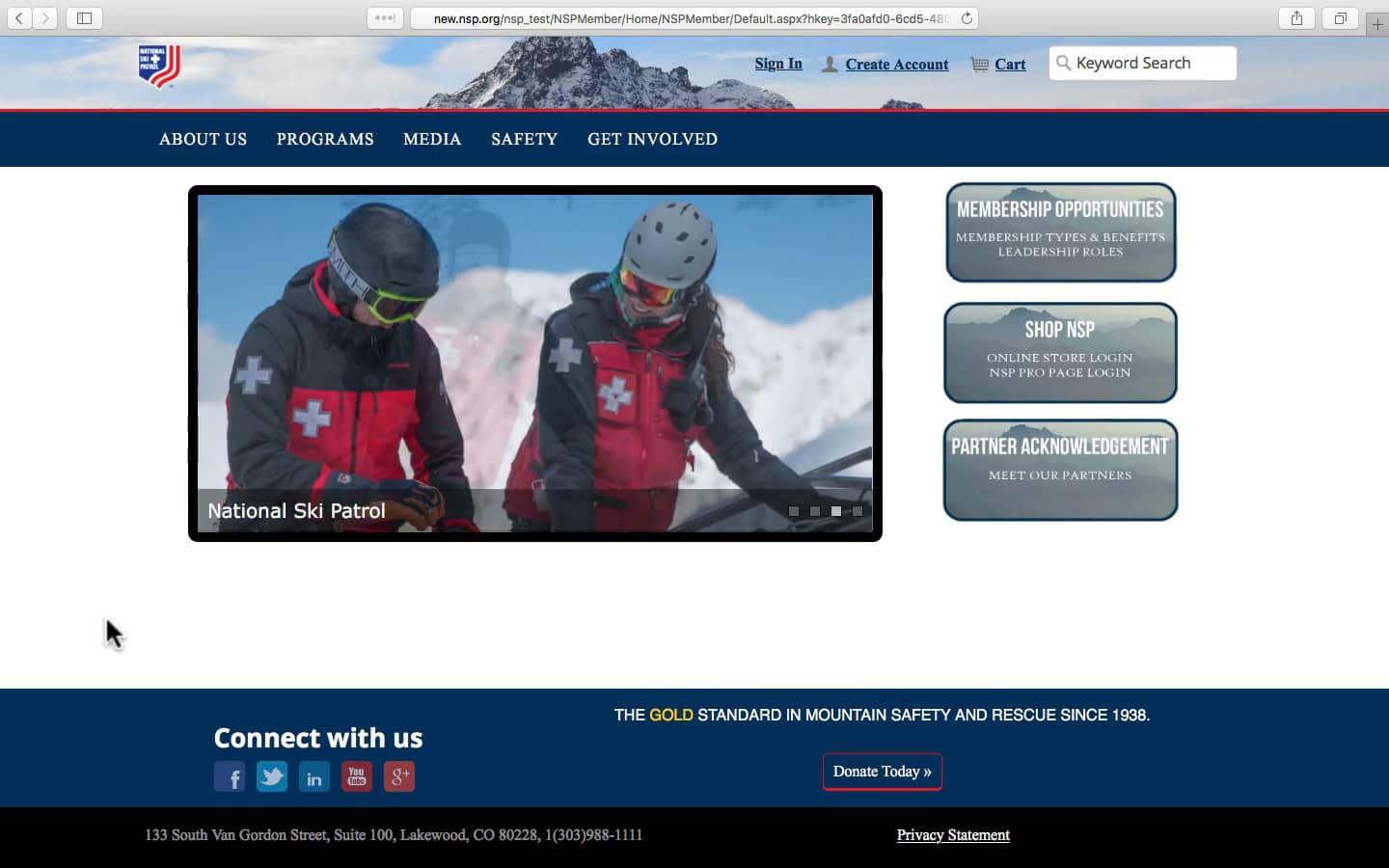Open the YouTube social icon
The width and height of the screenshot is (1389, 868).
[x=357, y=776]
